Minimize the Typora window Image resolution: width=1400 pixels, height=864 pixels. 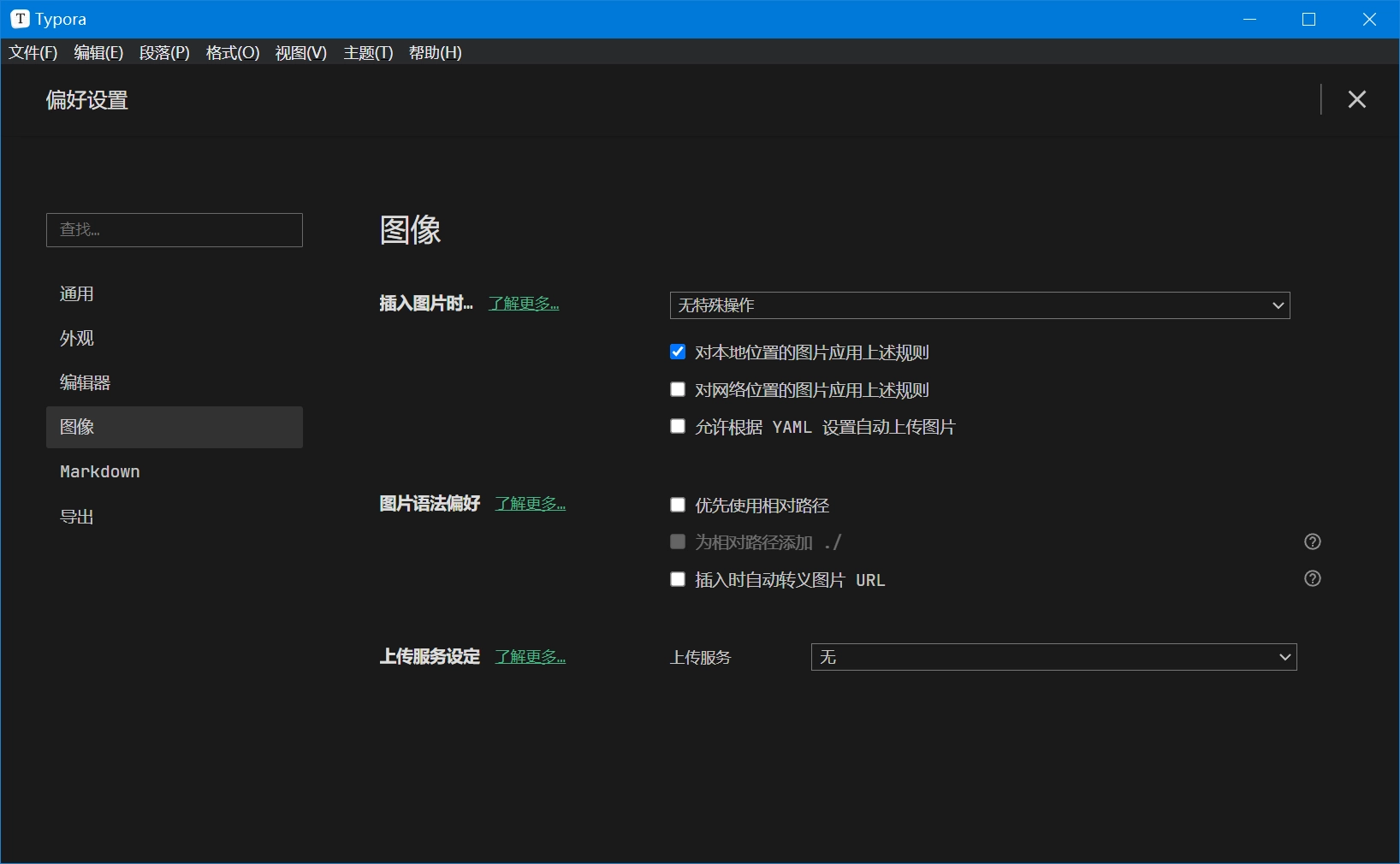point(1249,19)
